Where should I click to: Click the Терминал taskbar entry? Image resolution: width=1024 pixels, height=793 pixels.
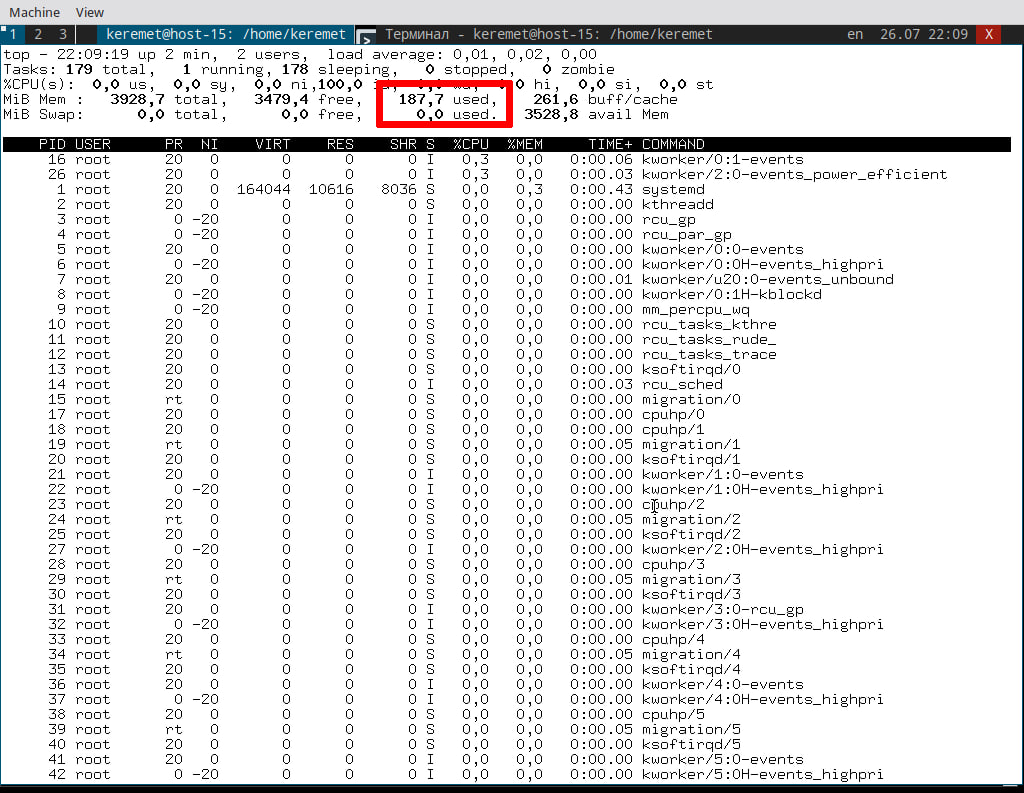[x=548, y=34]
